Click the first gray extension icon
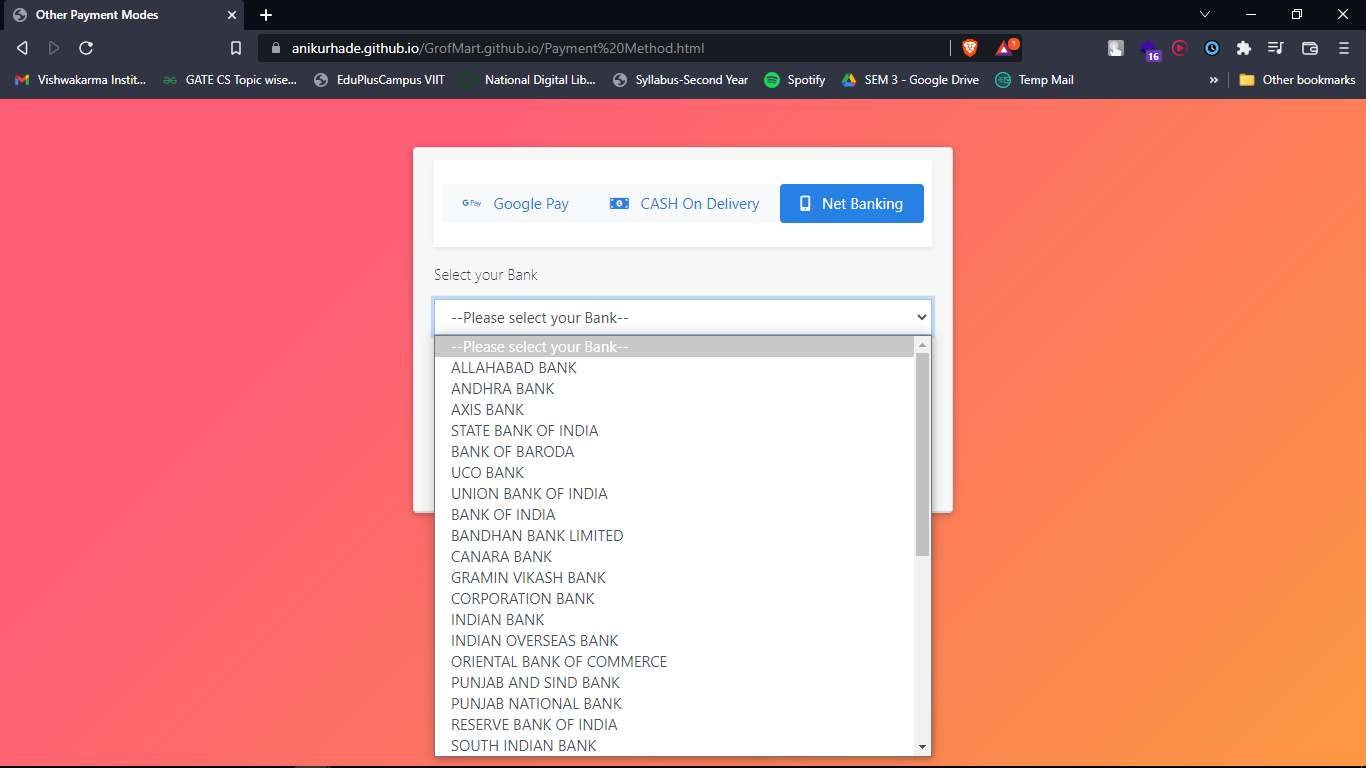 1116,48
